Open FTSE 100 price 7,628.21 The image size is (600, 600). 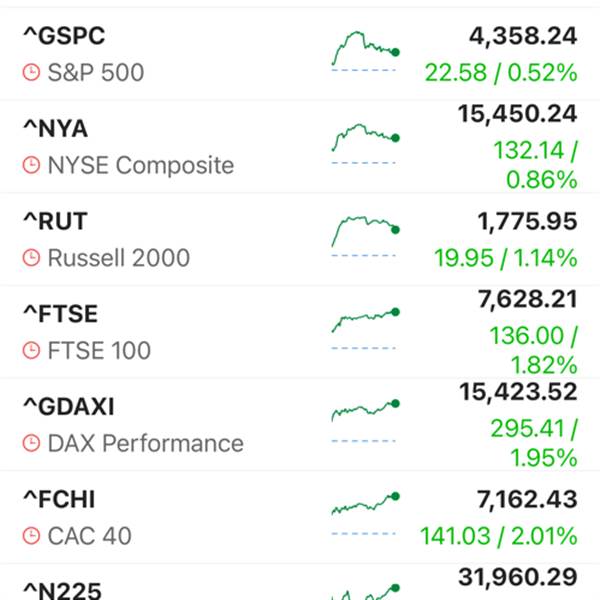(x=528, y=299)
